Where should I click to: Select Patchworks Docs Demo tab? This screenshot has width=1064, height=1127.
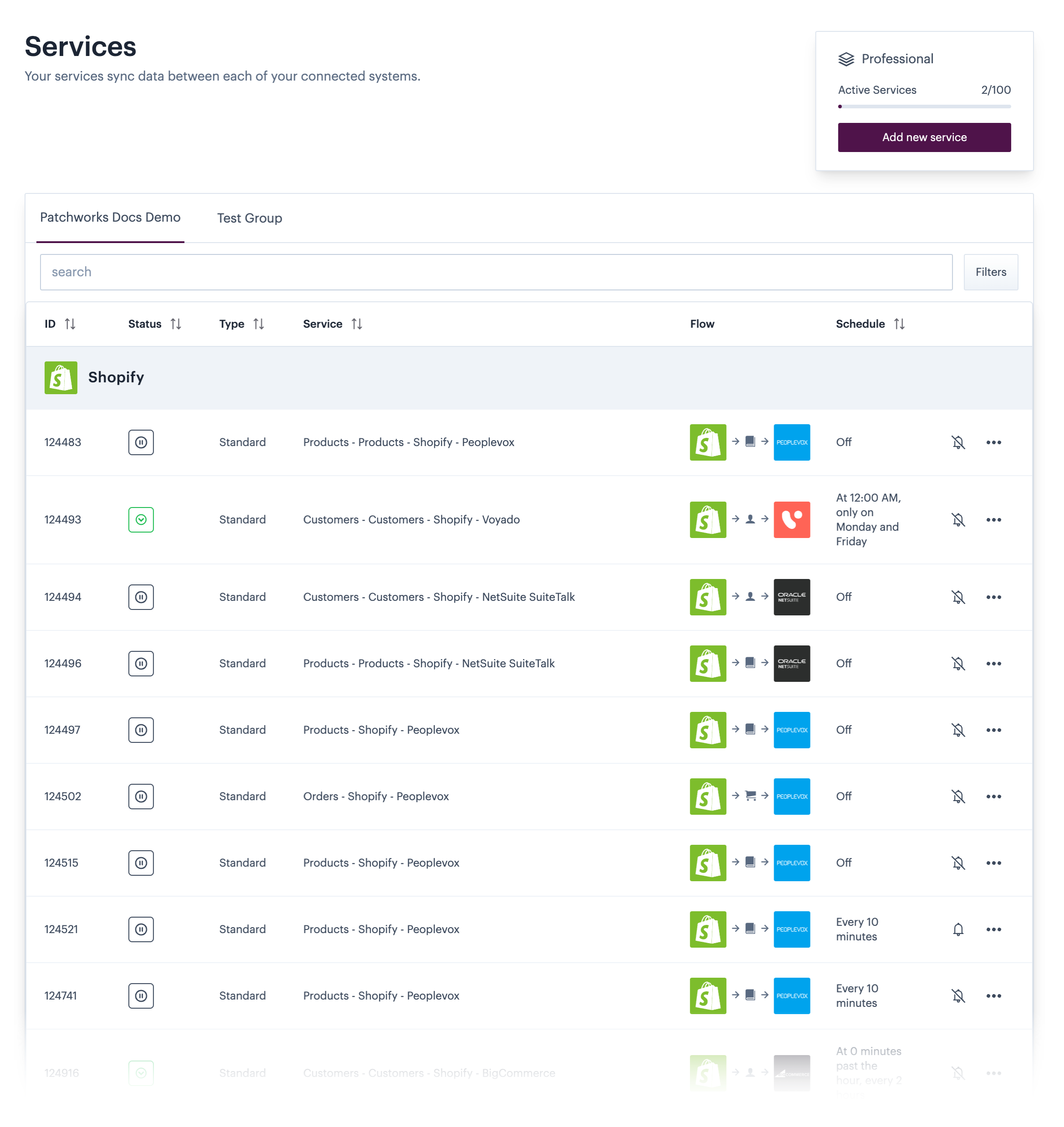tap(110, 218)
